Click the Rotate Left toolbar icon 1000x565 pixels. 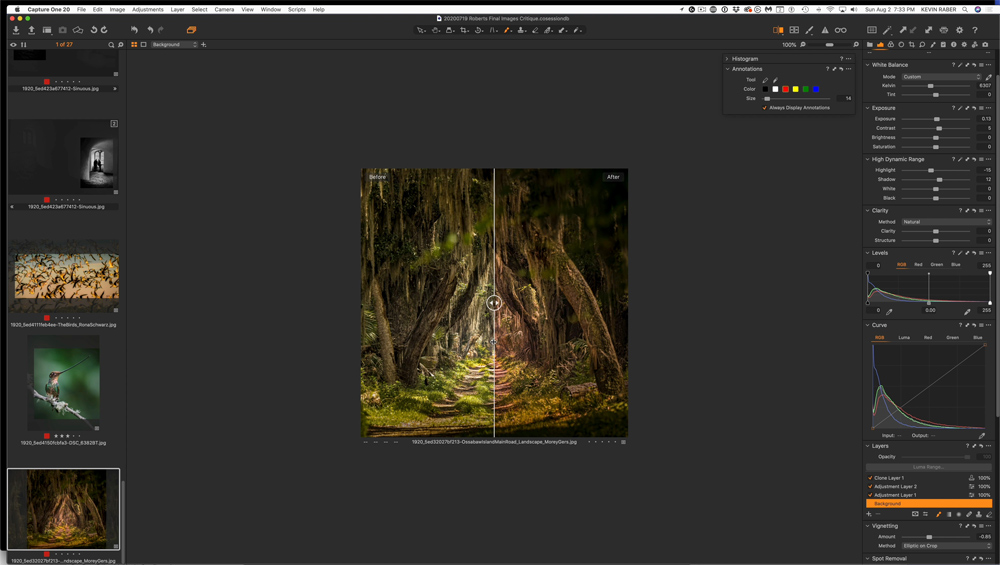coord(94,30)
